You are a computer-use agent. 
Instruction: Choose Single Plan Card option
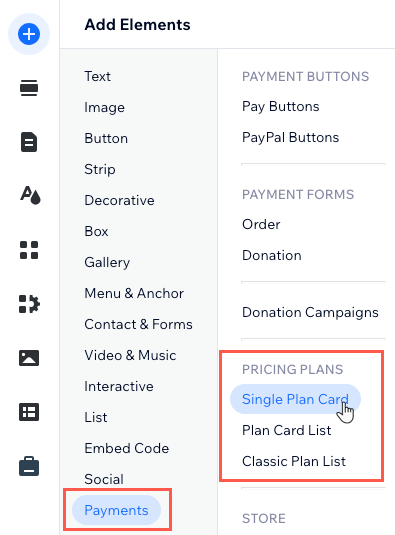(295, 399)
